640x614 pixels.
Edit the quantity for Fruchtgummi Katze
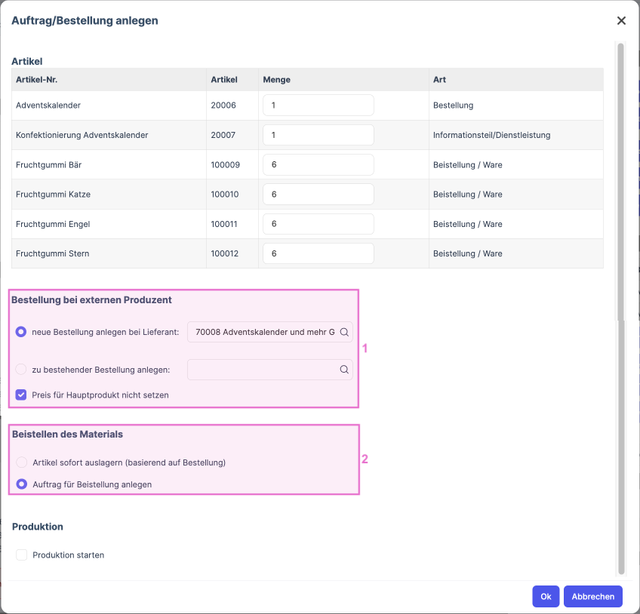tap(318, 194)
